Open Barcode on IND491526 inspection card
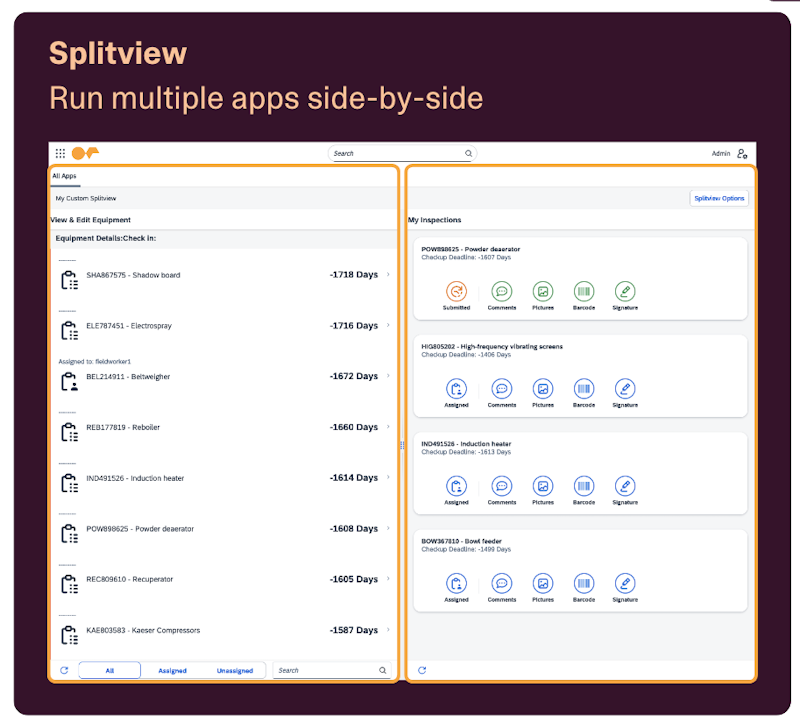 584,486
